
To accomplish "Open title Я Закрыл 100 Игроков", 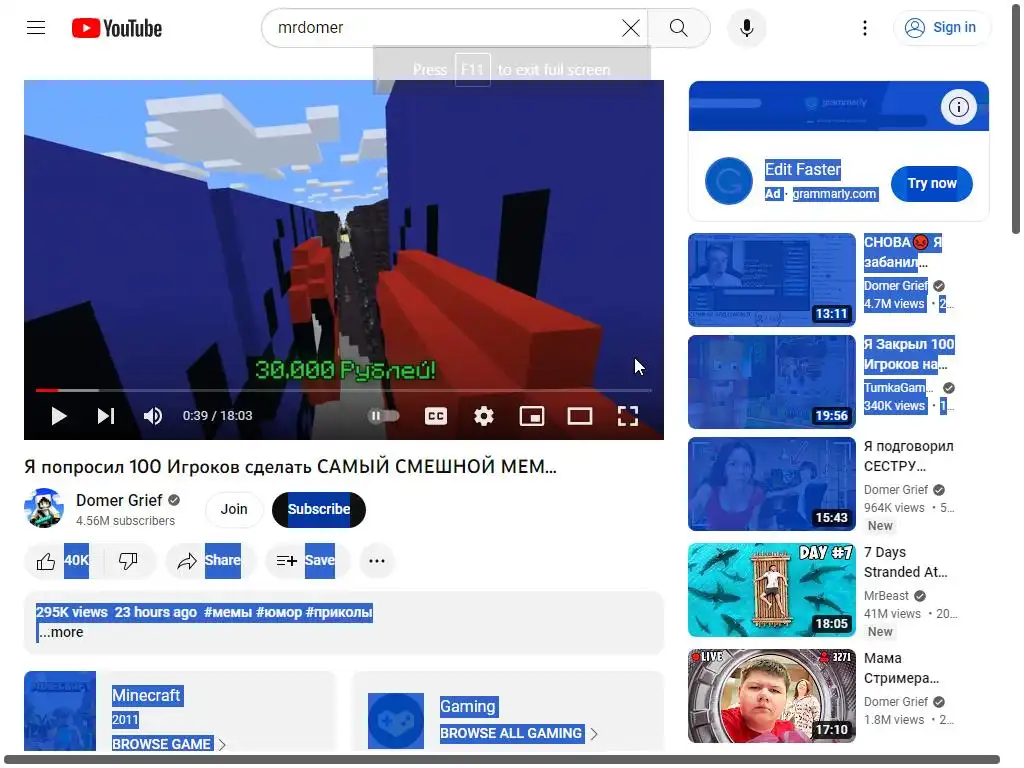I will coord(909,354).
